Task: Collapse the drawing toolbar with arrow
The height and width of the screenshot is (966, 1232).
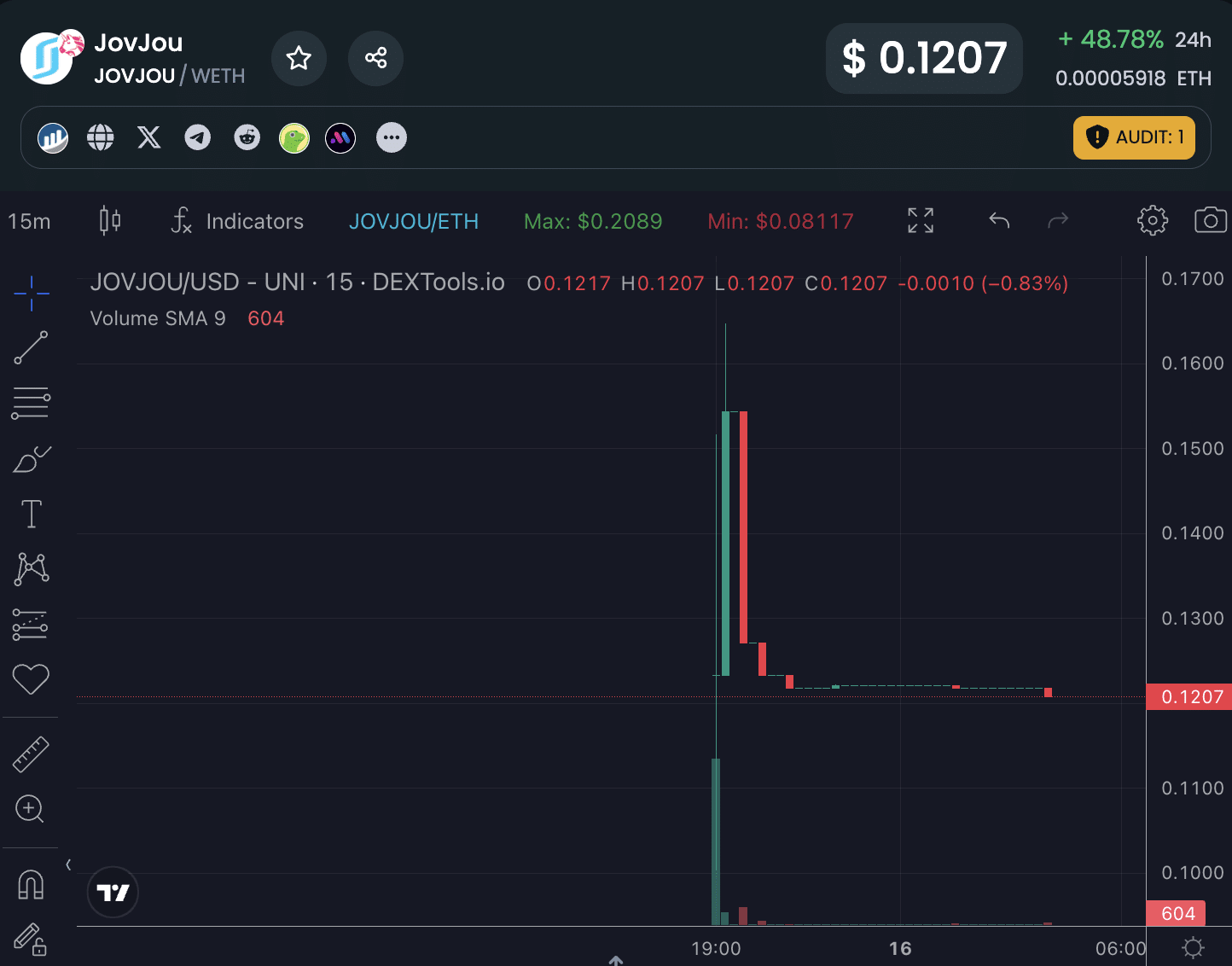Action: [x=68, y=864]
